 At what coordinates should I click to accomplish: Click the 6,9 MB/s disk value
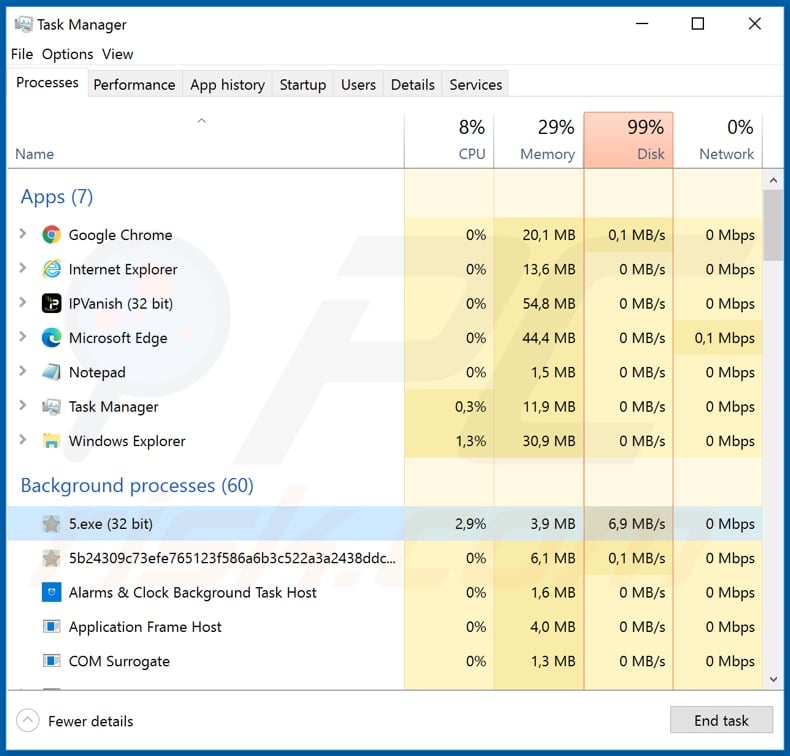point(636,524)
